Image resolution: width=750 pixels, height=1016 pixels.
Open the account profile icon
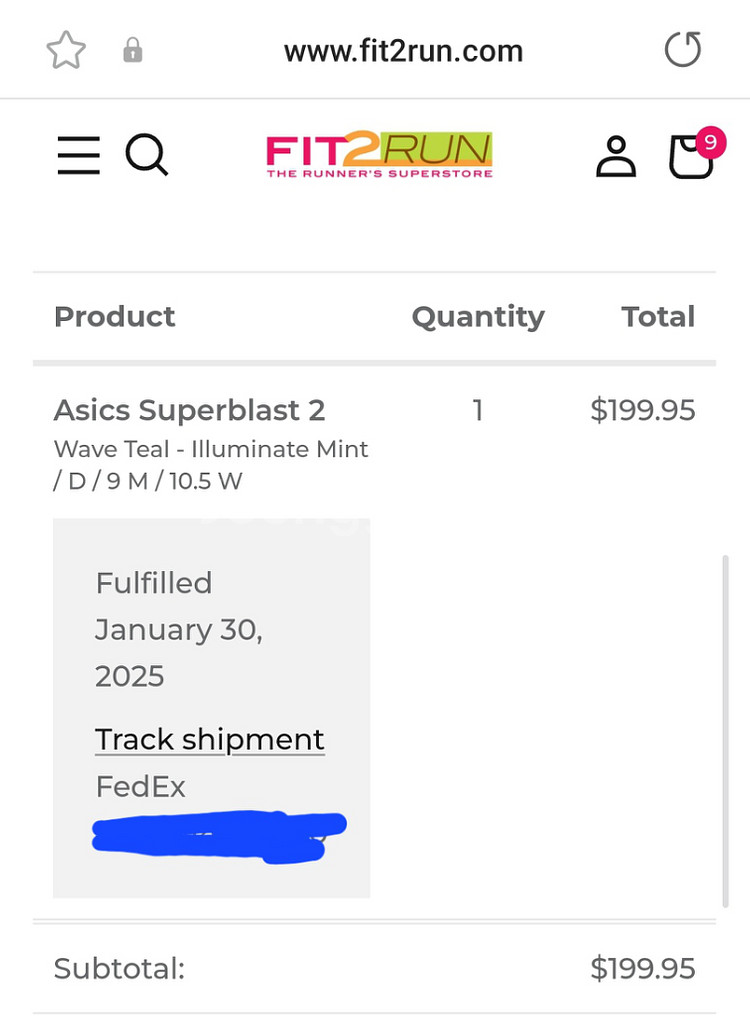(616, 156)
